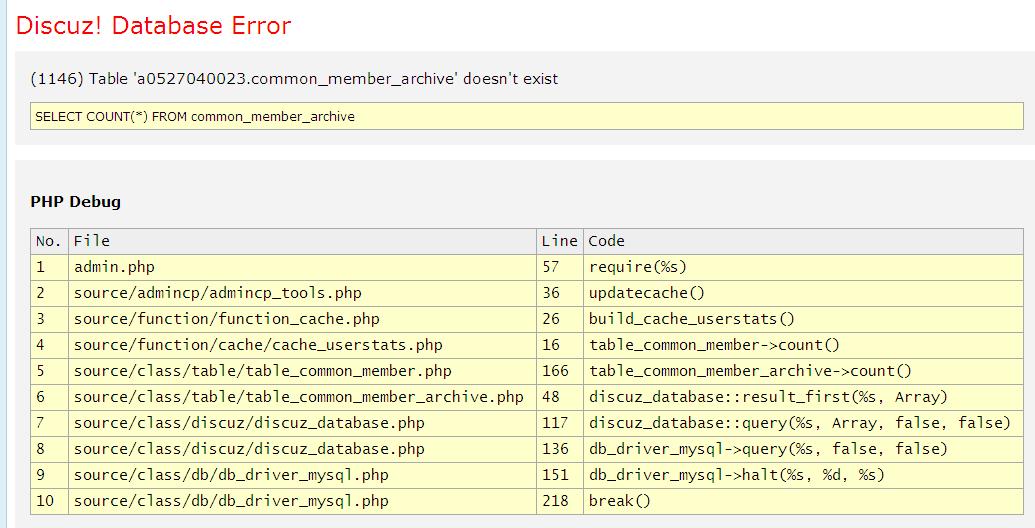Select db_driver_mysql.php file cell in row 9

302,475
